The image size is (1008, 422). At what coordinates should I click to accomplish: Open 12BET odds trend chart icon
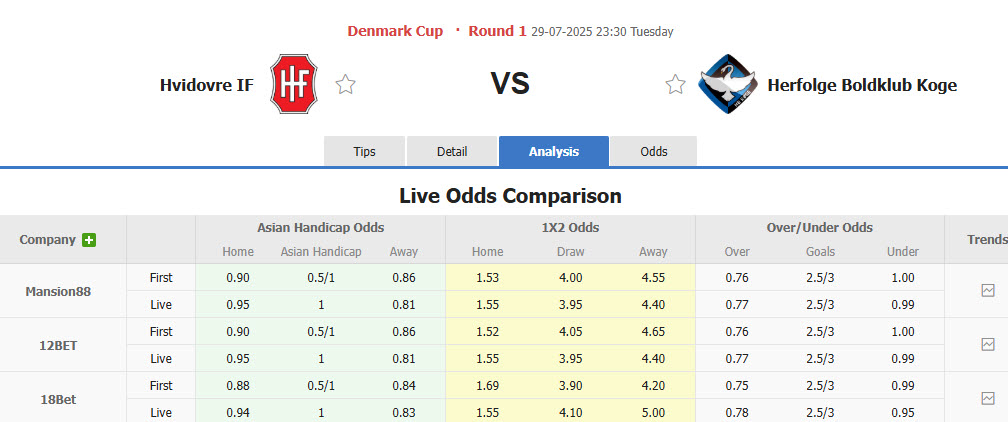(988, 345)
